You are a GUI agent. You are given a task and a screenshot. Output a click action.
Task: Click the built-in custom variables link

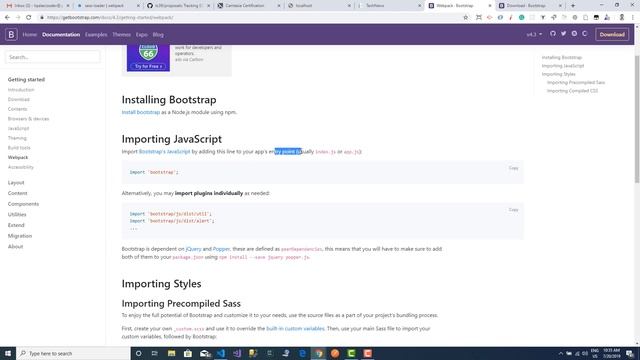coord(296,329)
